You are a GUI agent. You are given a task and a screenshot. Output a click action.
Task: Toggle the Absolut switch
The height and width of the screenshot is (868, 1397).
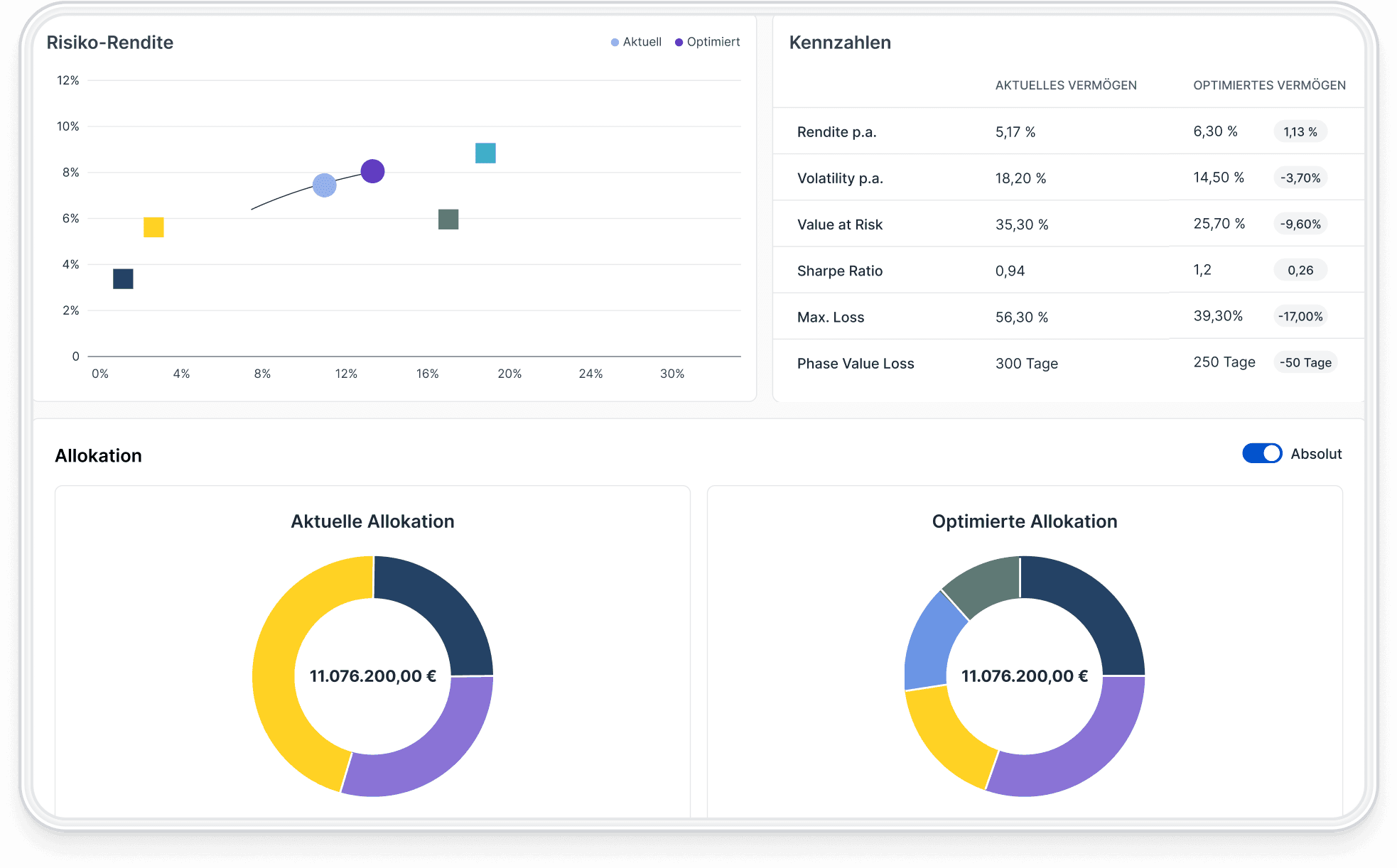(1262, 453)
